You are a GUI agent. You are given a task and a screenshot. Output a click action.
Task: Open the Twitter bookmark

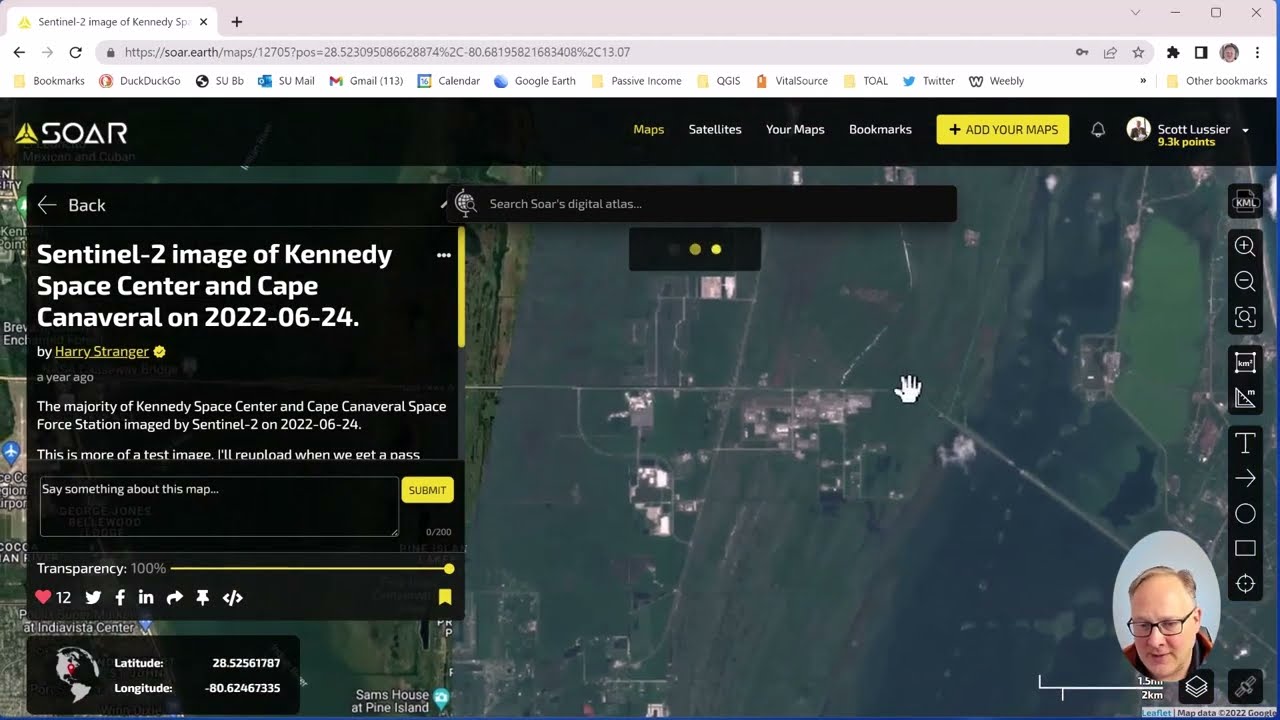(928, 81)
